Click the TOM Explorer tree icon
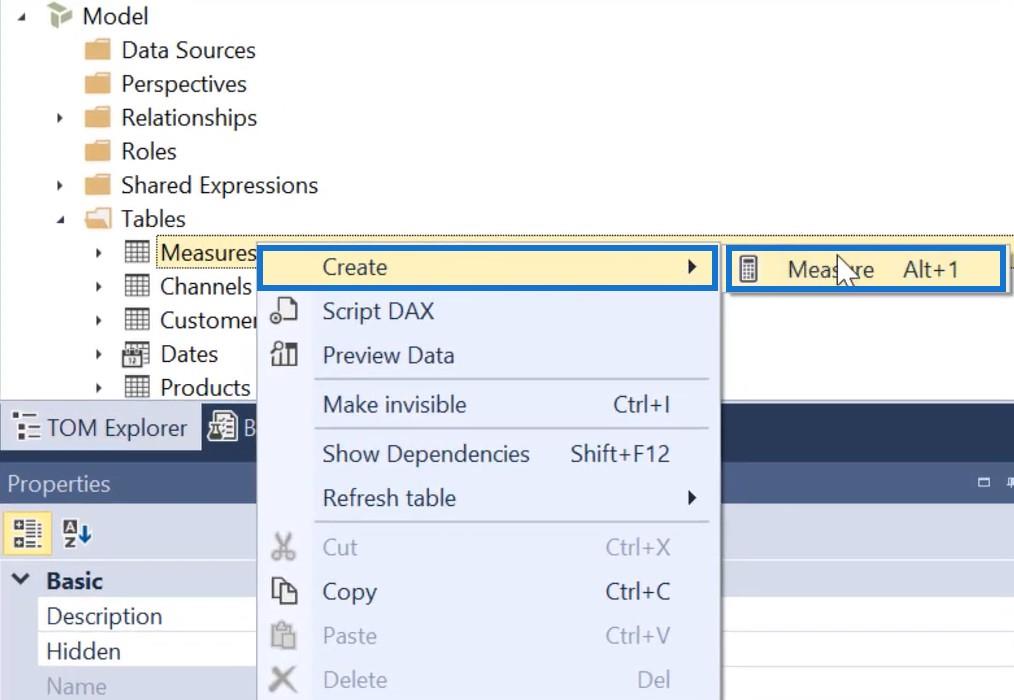Viewport: 1014px width, 700px height. pyautogui.click(x=27, y=427)
